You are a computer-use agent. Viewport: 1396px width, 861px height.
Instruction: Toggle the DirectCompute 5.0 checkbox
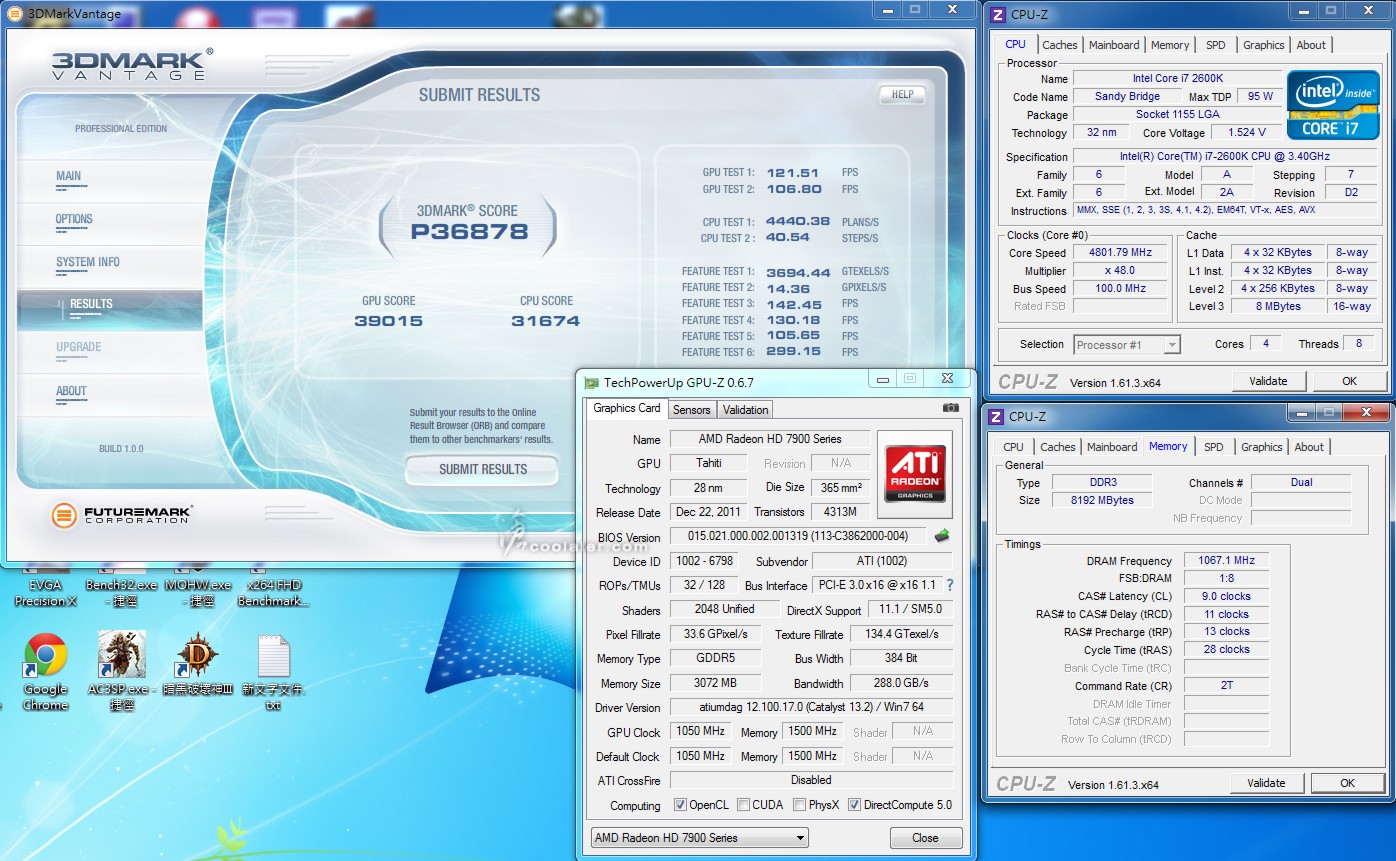(854, 805)
